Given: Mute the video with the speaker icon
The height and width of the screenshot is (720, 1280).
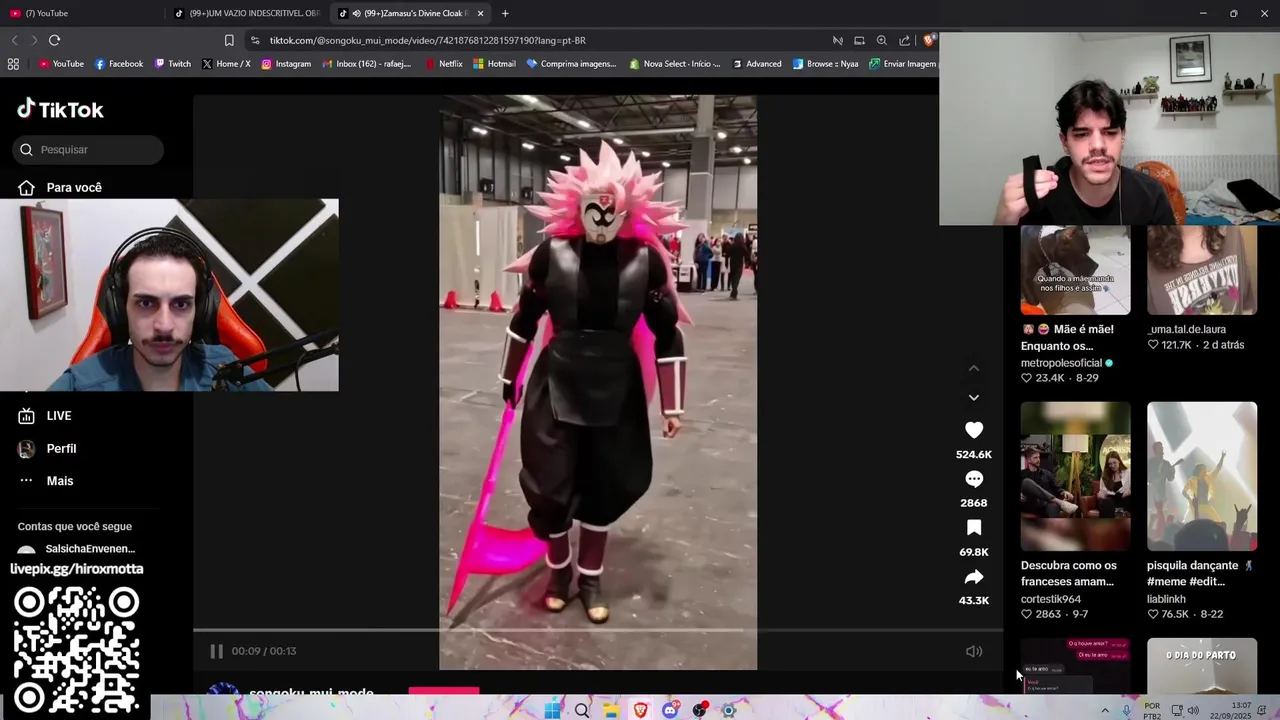Looking at the screenshot, I should pyautogui.click(x=974, y=651).
